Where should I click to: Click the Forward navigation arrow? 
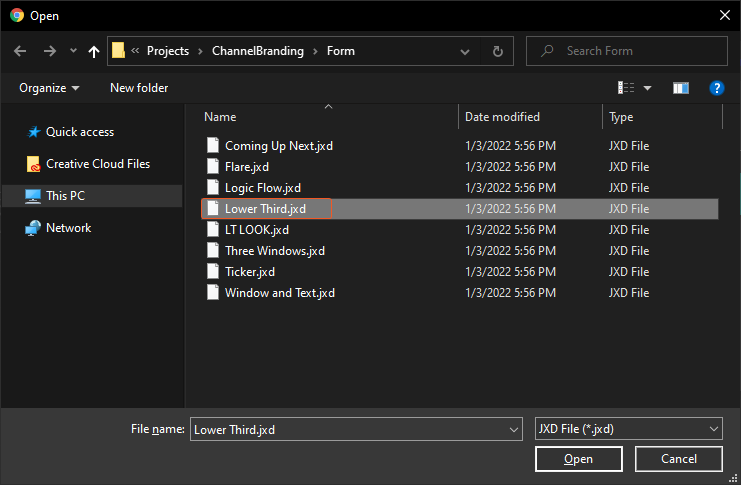tap(49, 51)
